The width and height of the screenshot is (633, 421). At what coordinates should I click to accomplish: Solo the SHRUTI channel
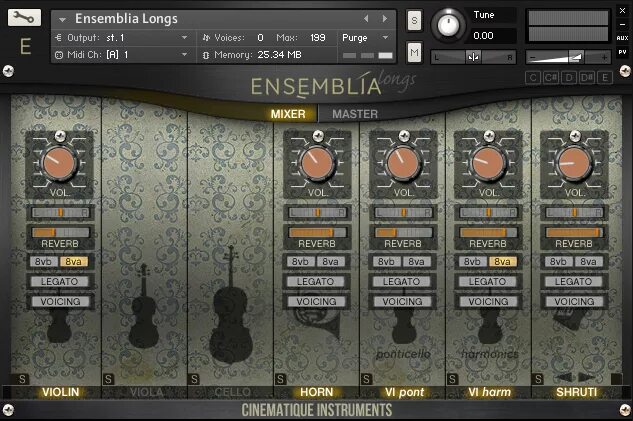(x=539, y=379)
